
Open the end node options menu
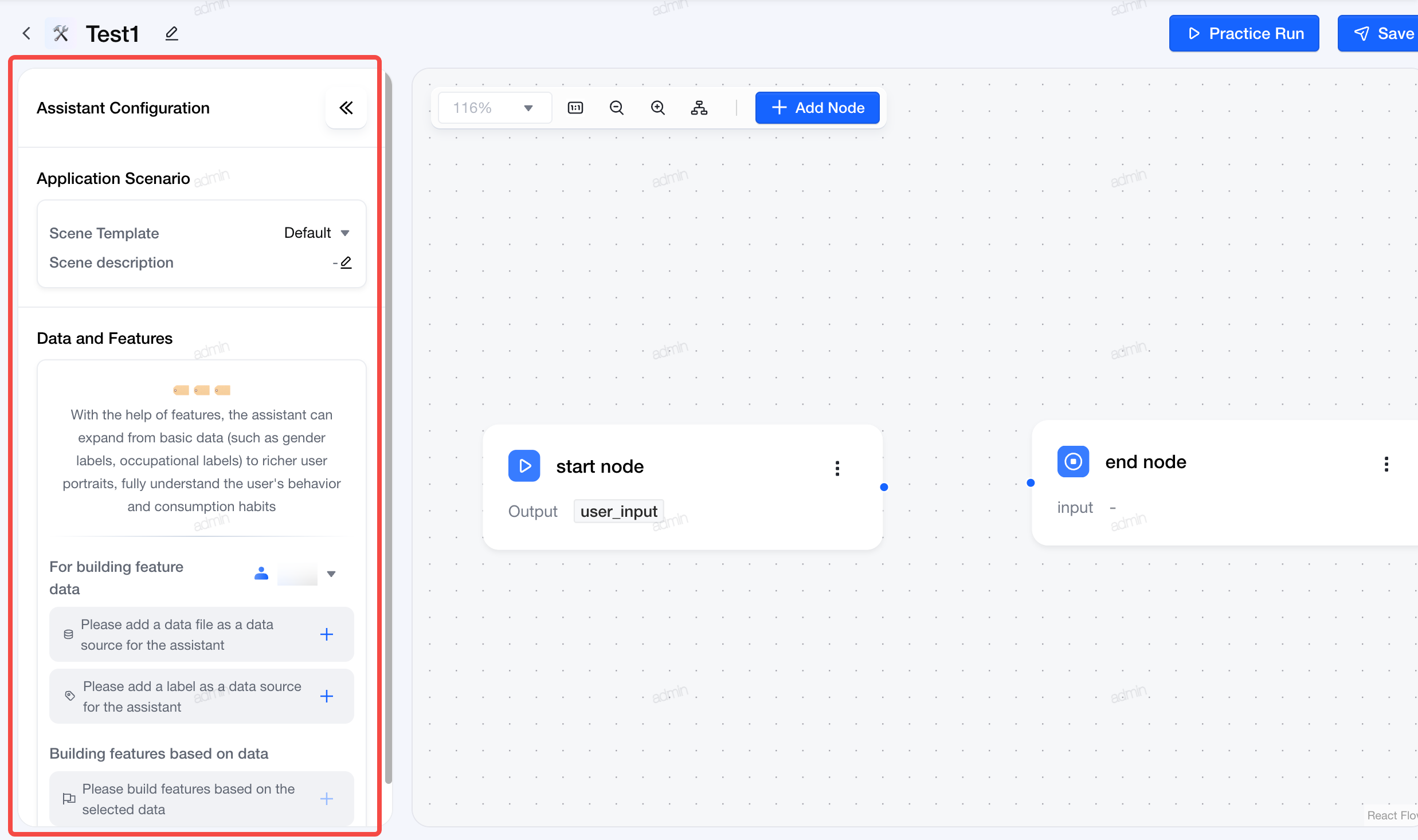1386,464
